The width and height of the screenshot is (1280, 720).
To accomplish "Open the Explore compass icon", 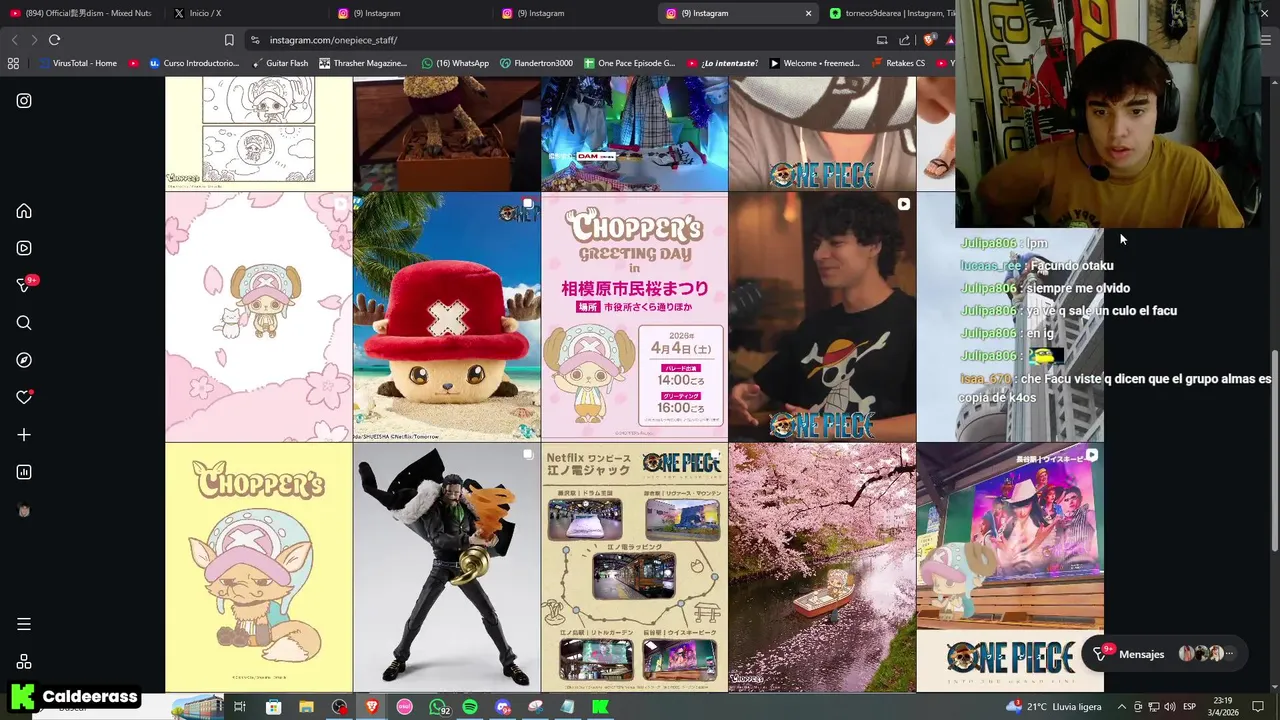I will click(x=24, y=360).
